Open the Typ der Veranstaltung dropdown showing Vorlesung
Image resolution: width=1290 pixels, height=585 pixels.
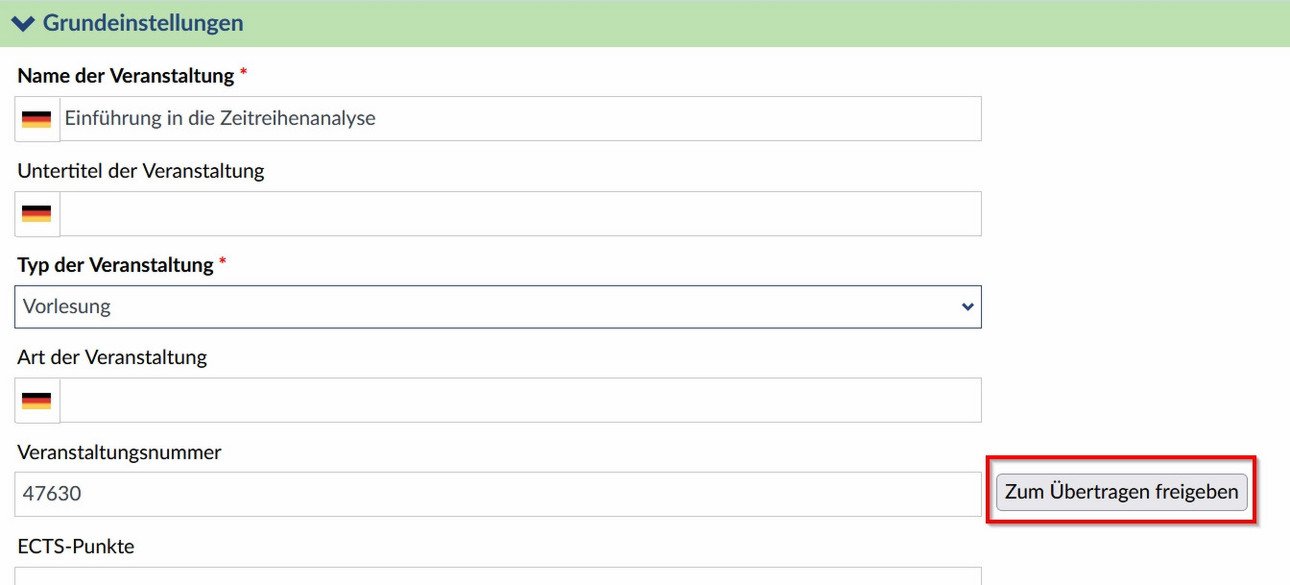click(x=498, y=307)
